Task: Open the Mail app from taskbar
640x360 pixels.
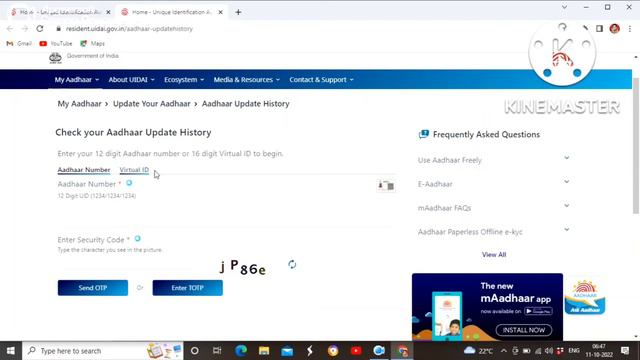Action: click(x=287, y=351)
